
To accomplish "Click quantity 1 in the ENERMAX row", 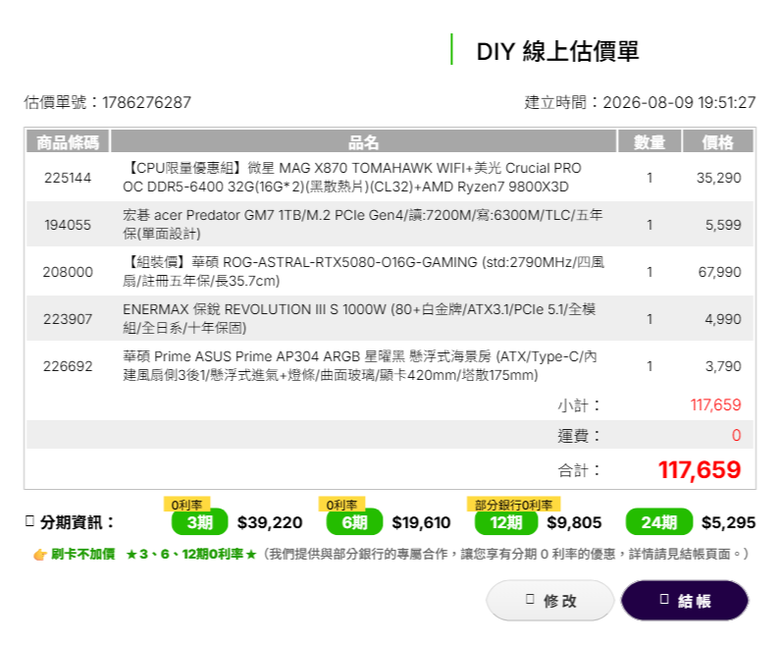I will pyautogui.click(x=649, y=319).
